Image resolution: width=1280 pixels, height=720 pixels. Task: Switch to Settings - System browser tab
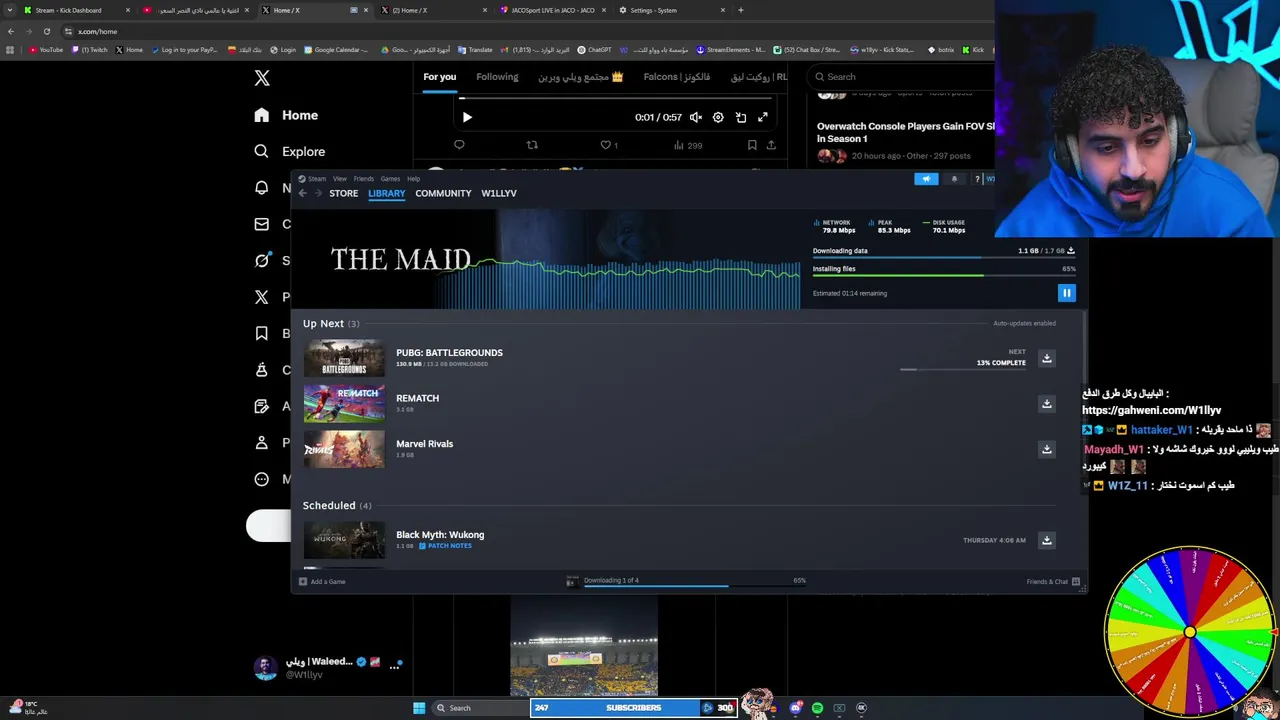tap(671, 10)
